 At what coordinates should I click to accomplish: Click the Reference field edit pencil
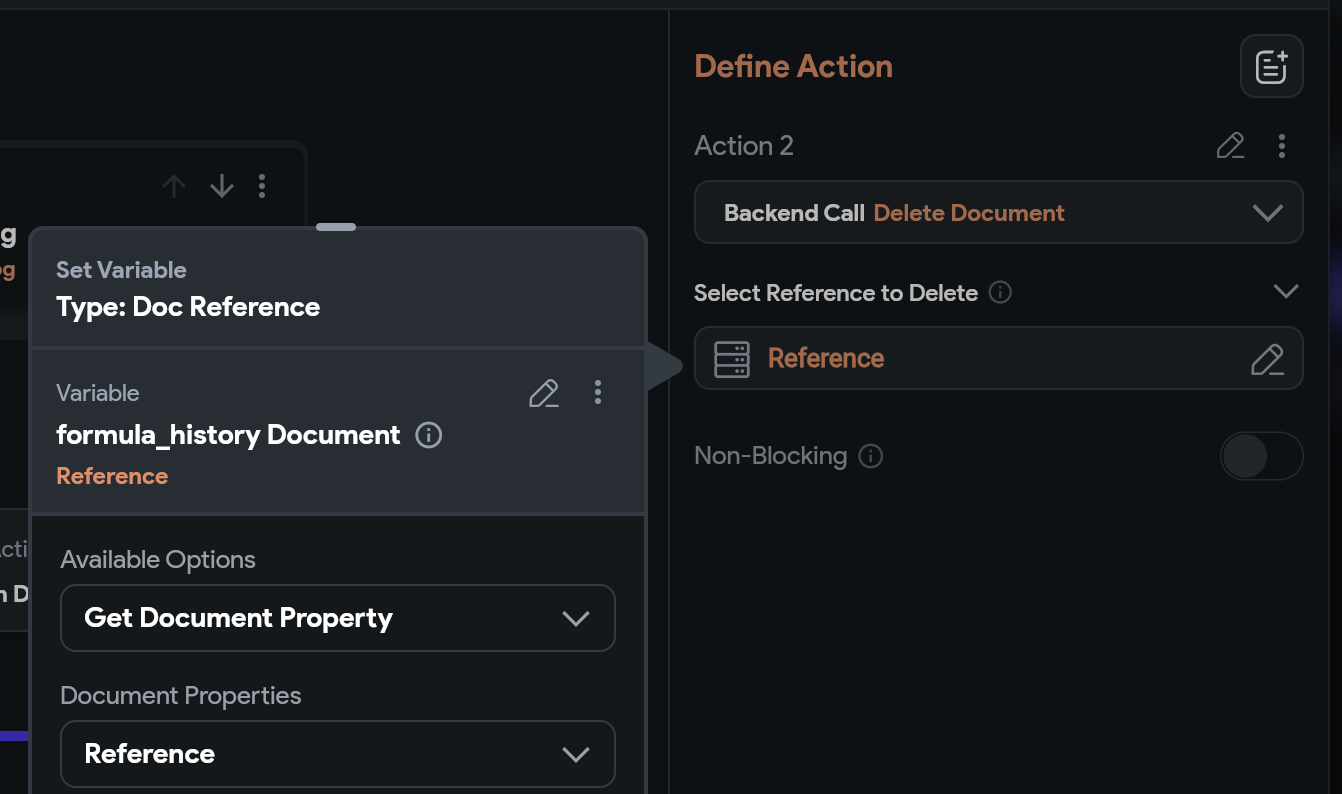coord(1267,359)
